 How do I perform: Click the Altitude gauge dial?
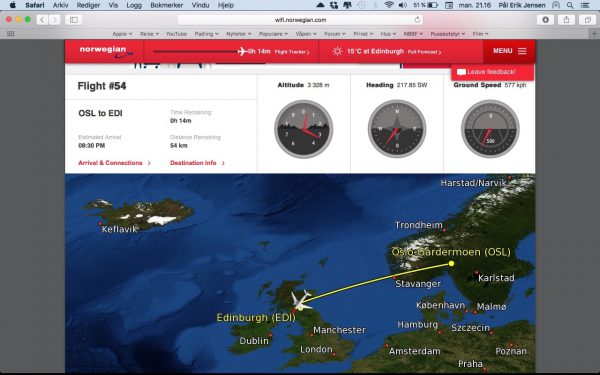pyautogui.click(x=303, y=129)
